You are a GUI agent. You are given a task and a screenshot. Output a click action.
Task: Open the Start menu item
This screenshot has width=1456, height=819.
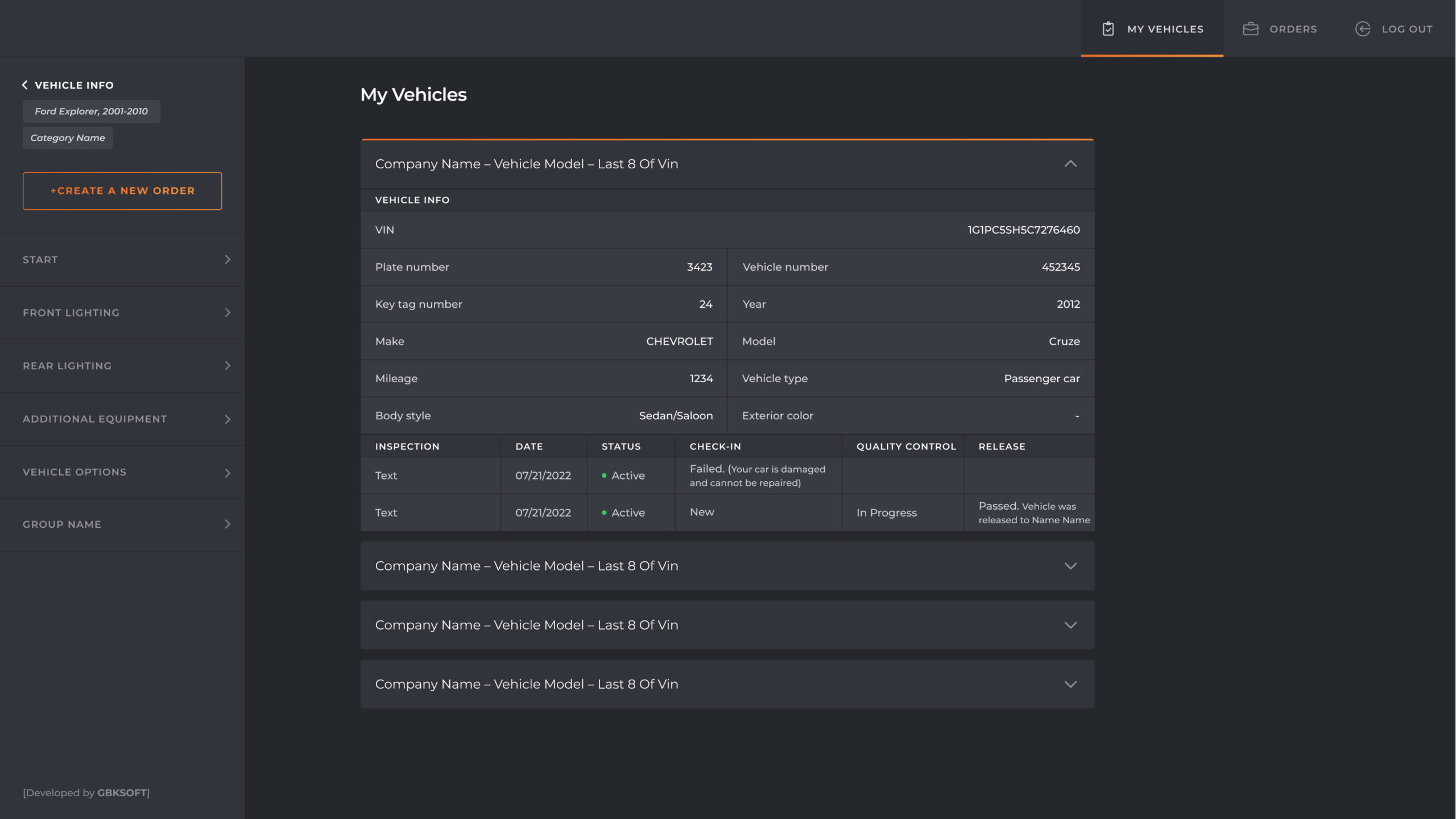[122, 259]
